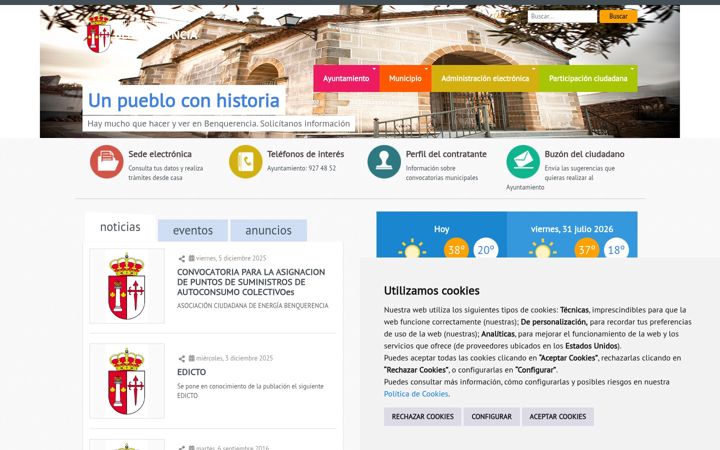720x450 pixels.
Task: Switch to the anuncios tab
Action: pyautogui.click(x=269, y=231)
